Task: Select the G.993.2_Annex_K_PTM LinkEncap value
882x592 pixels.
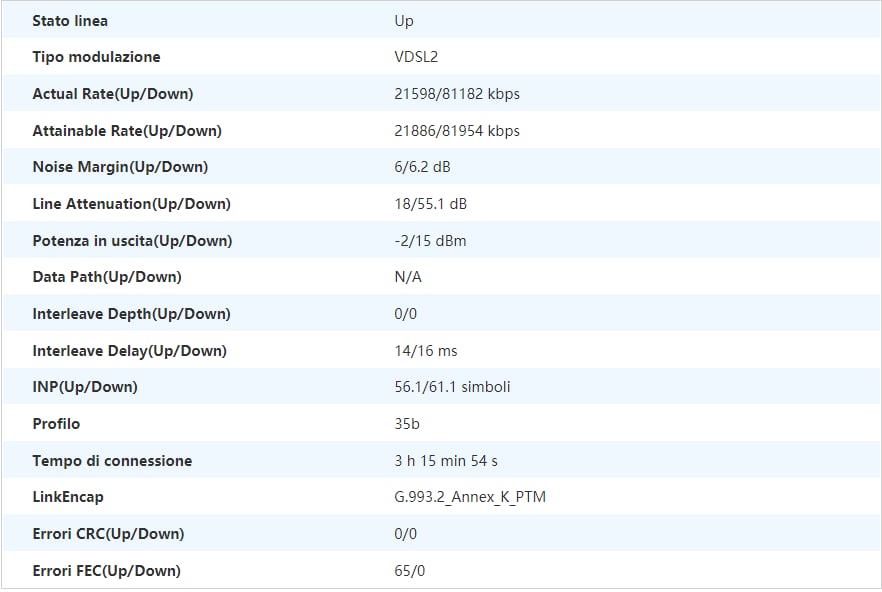Action: [x=470, y=497]
